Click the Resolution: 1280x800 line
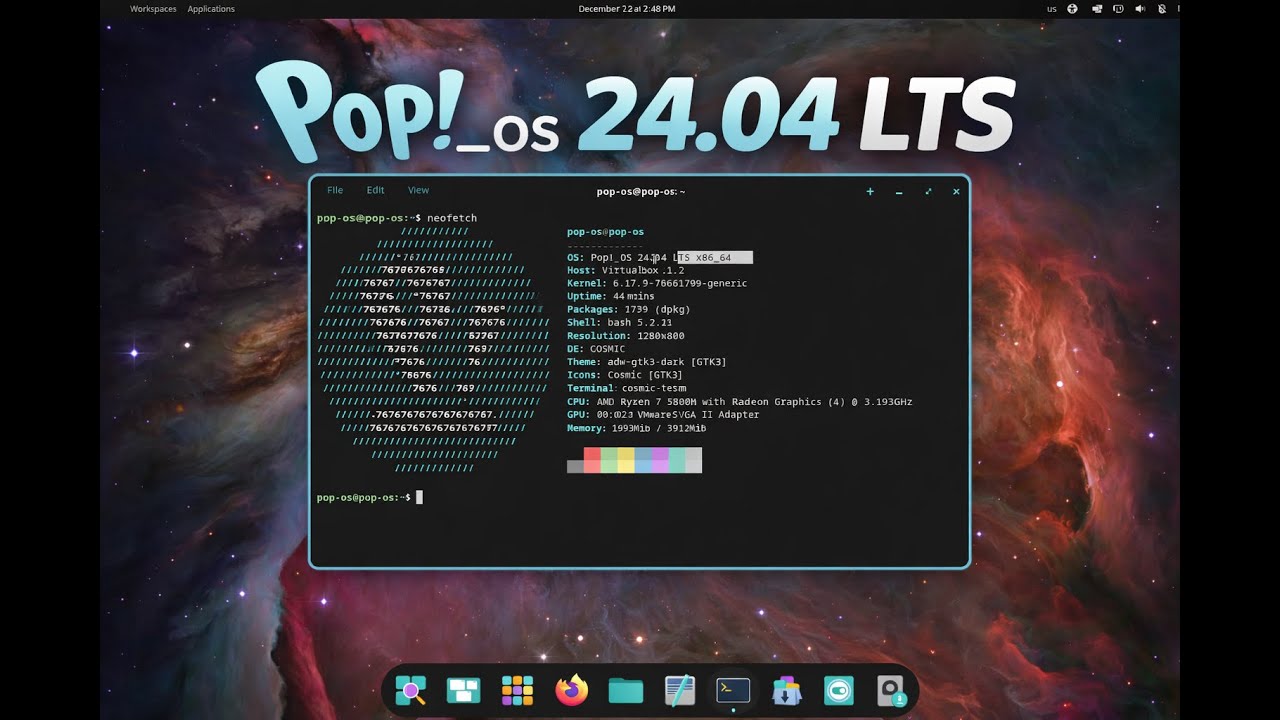The height and width of the screenshot is (720, 1280). point(626,336)
